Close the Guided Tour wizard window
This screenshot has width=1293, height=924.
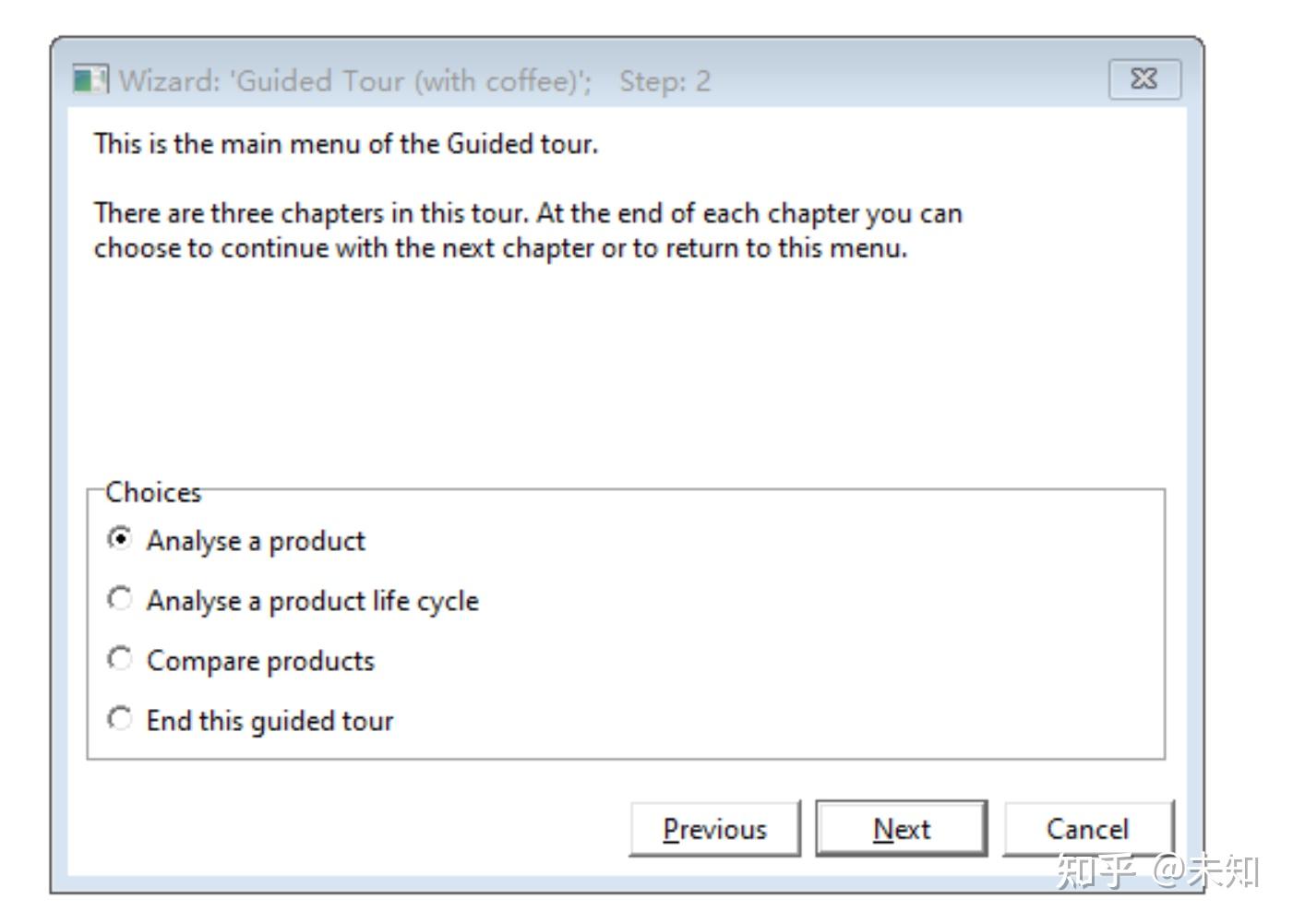click(x=1144, y=79)
